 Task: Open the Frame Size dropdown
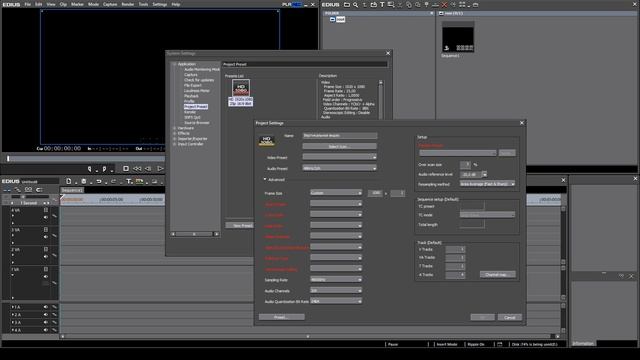click(336, 193)
